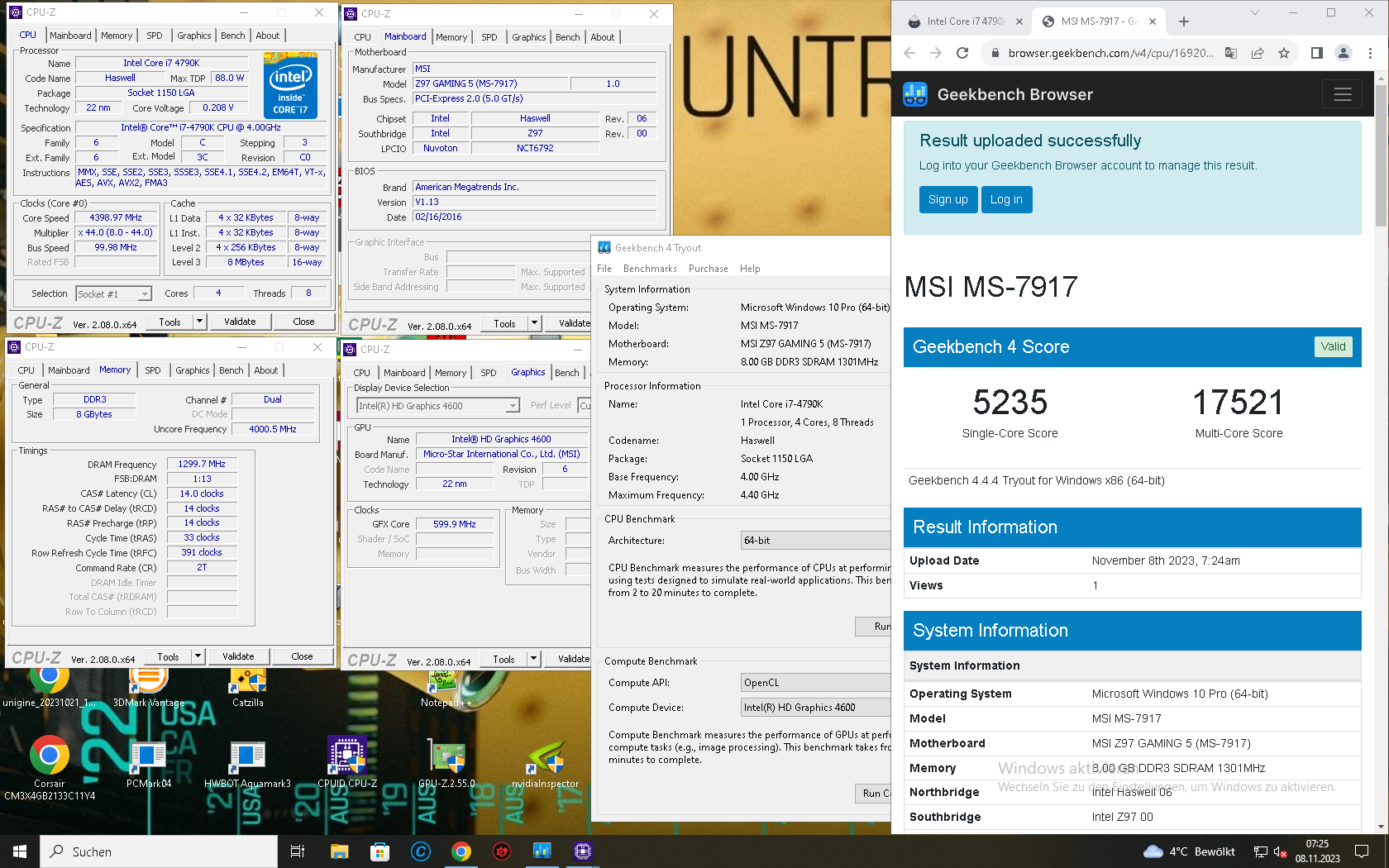Open the Chrome side panel

tap(1317, 53)
